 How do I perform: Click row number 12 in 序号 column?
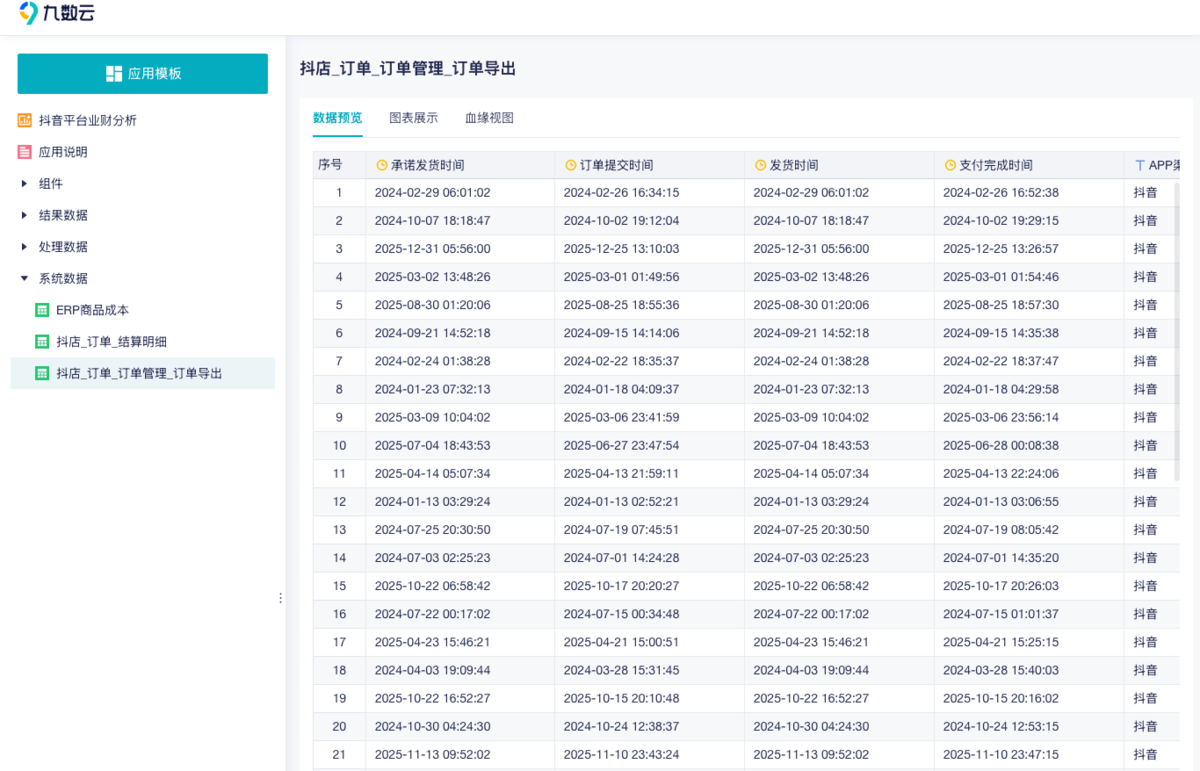click(340, 501)
